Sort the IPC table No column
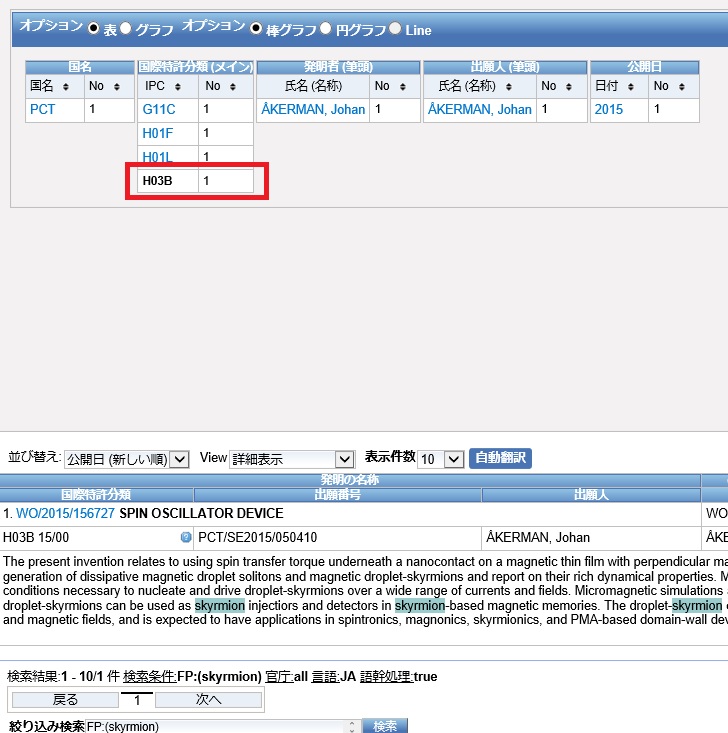This screenshot has width=728, height=733. (233, 86)
